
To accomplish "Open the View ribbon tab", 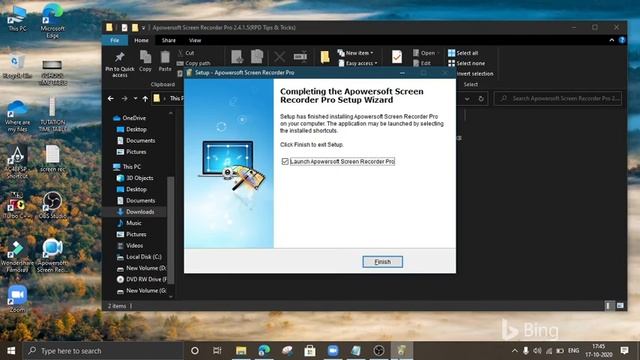I will 195,40.
